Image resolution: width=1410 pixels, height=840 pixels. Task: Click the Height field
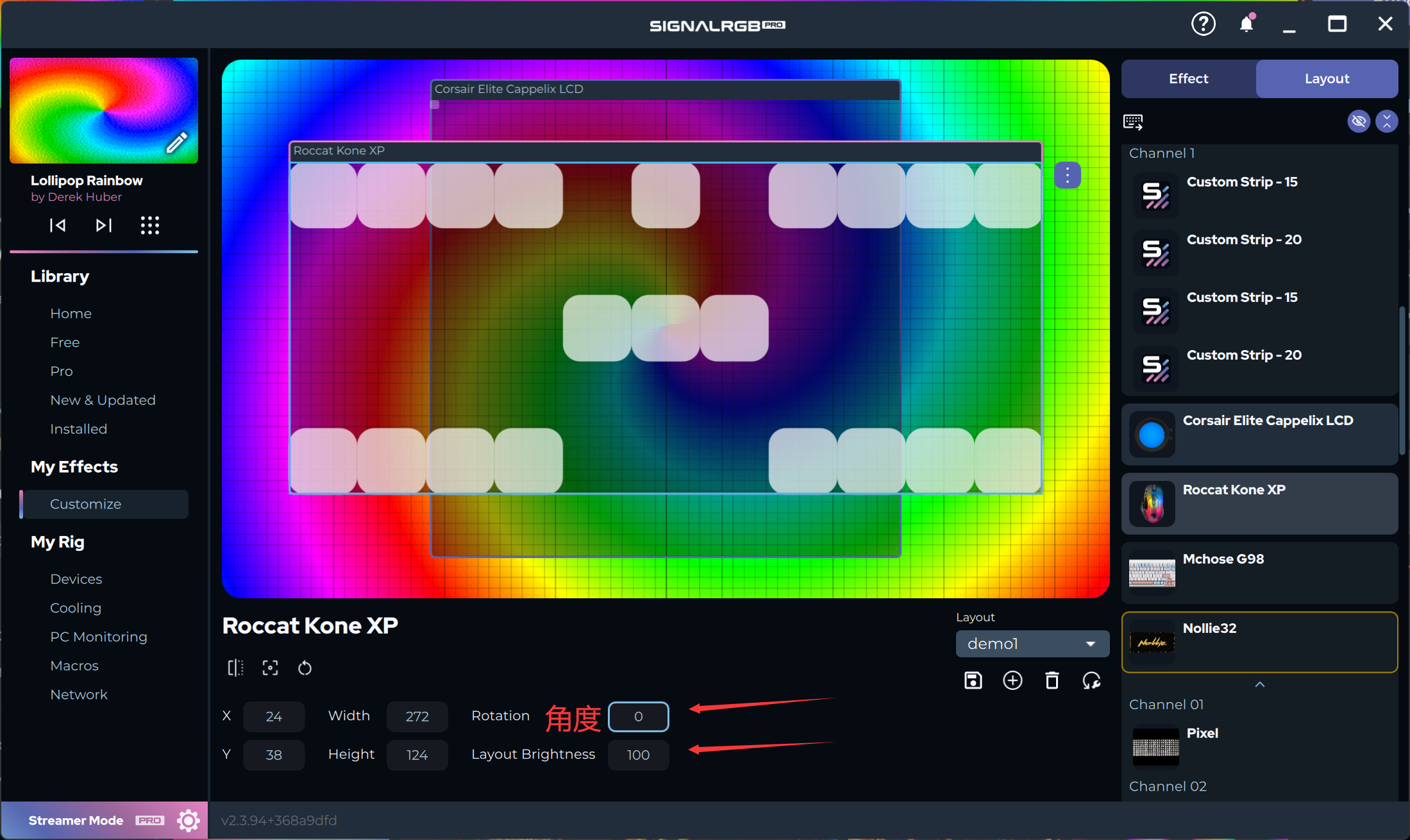(x=417, y=755)
